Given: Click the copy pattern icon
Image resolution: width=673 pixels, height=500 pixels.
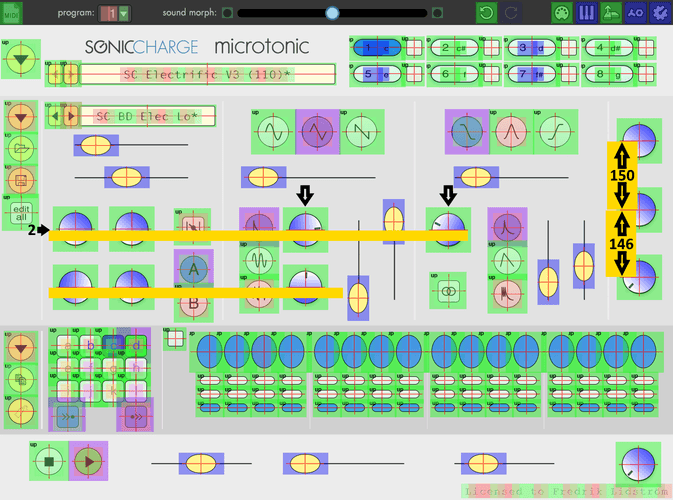Looking at the screenshot, I should point(21,379).
